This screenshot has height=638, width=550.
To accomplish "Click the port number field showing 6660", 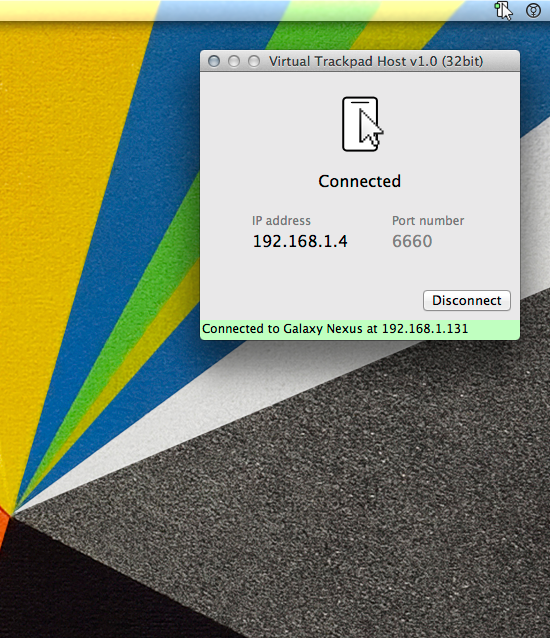I will coord(412,241).
